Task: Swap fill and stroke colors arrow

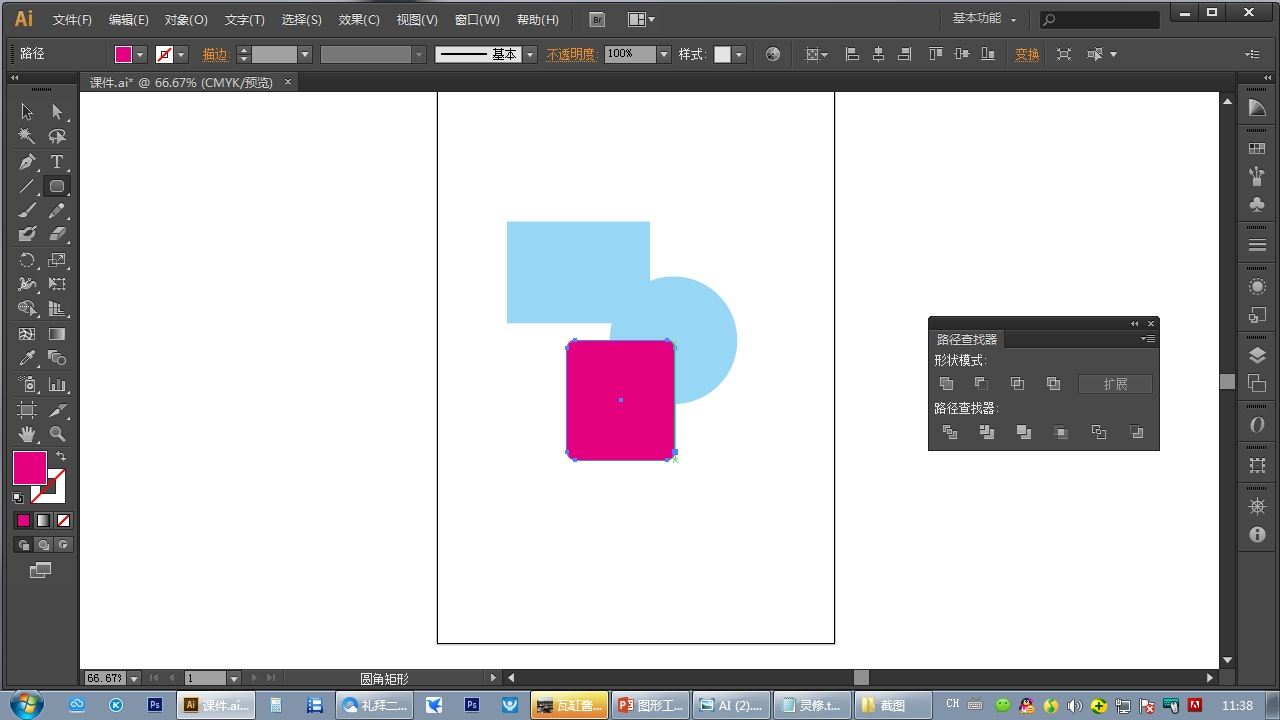Action: (61, 456)
